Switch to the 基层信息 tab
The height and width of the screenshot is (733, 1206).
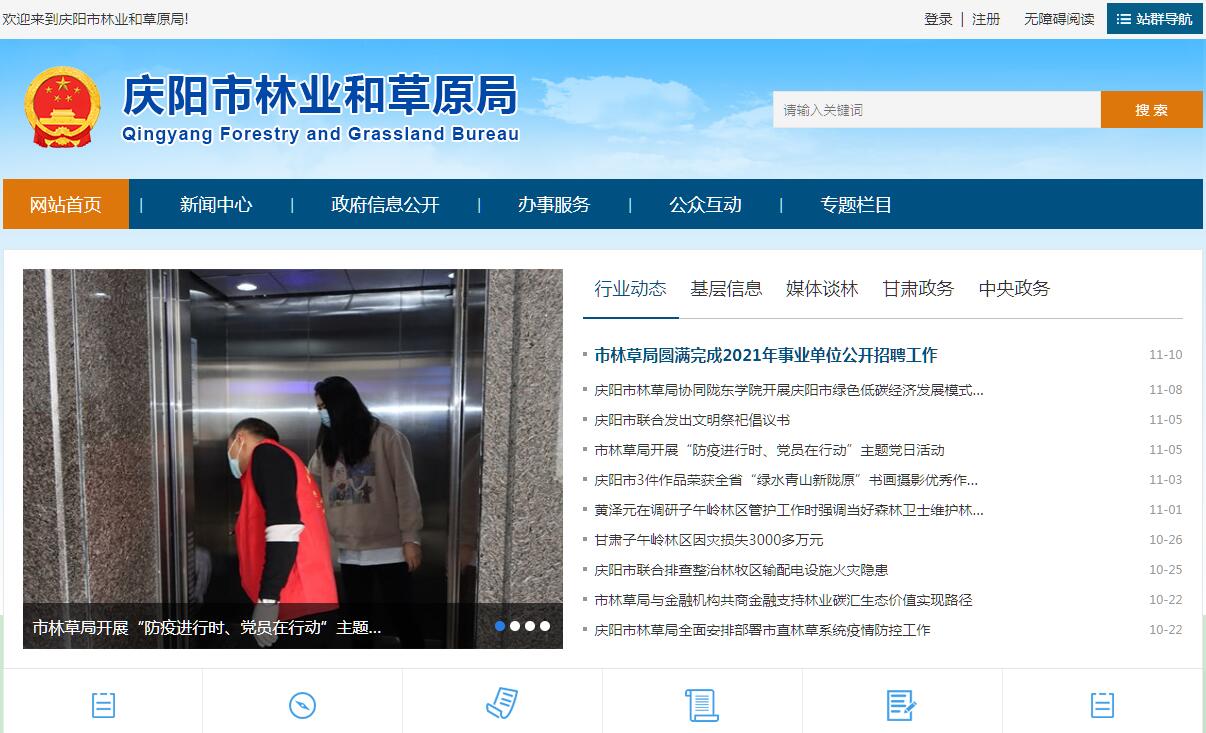[726, 289]
